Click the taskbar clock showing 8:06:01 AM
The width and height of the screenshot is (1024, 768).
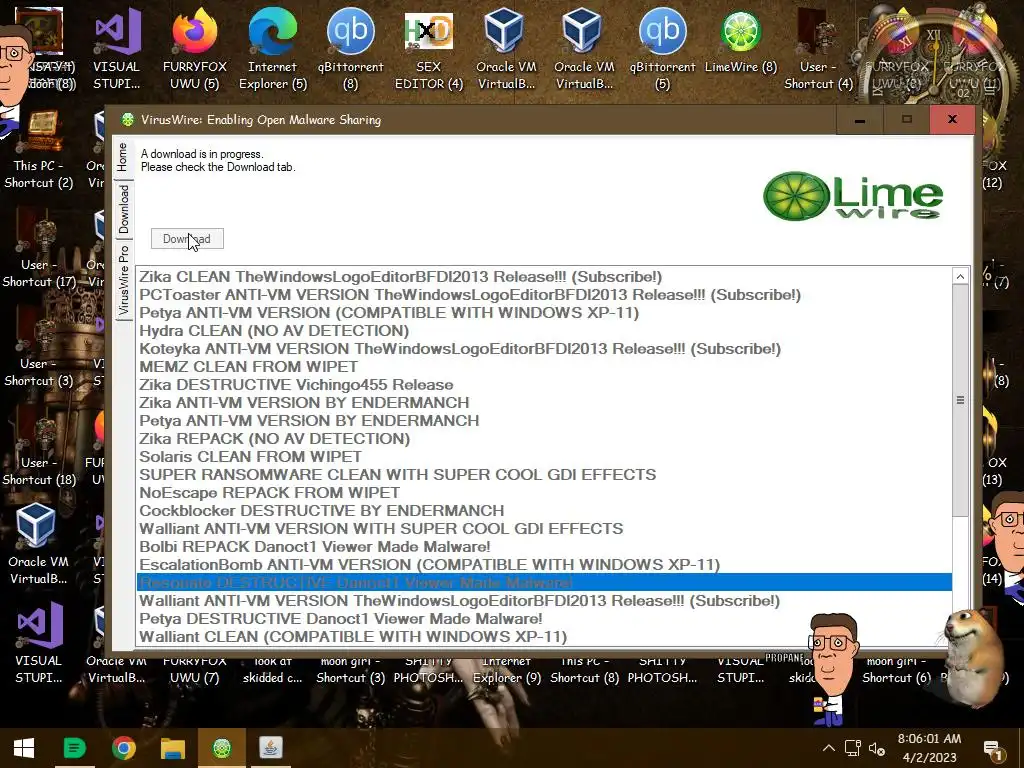(929, 748)
